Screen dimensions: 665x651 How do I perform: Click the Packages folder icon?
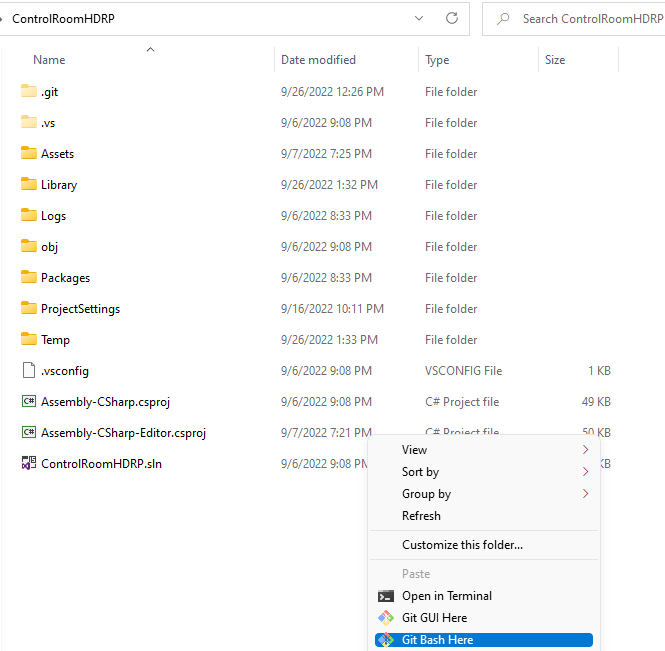29,277
